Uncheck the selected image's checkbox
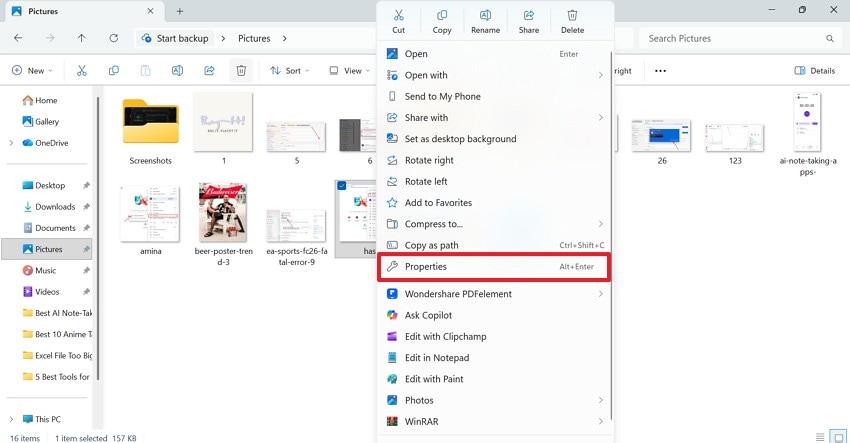 click(342, 186)
